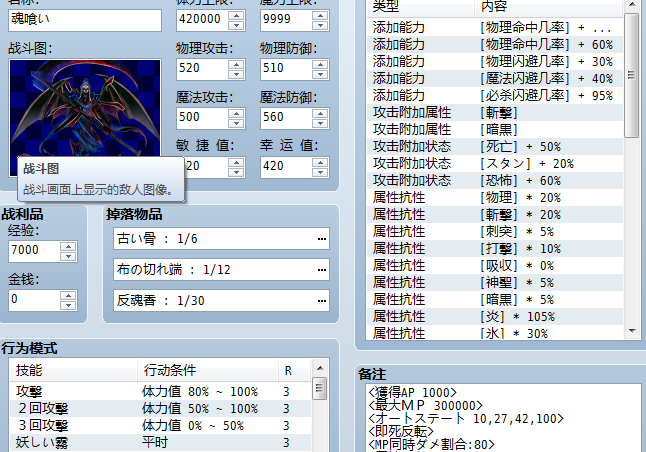The width and height of the screenshot is (646, 452).
Task: Decrease 经验 value 7000
Action: coord(68,256)
